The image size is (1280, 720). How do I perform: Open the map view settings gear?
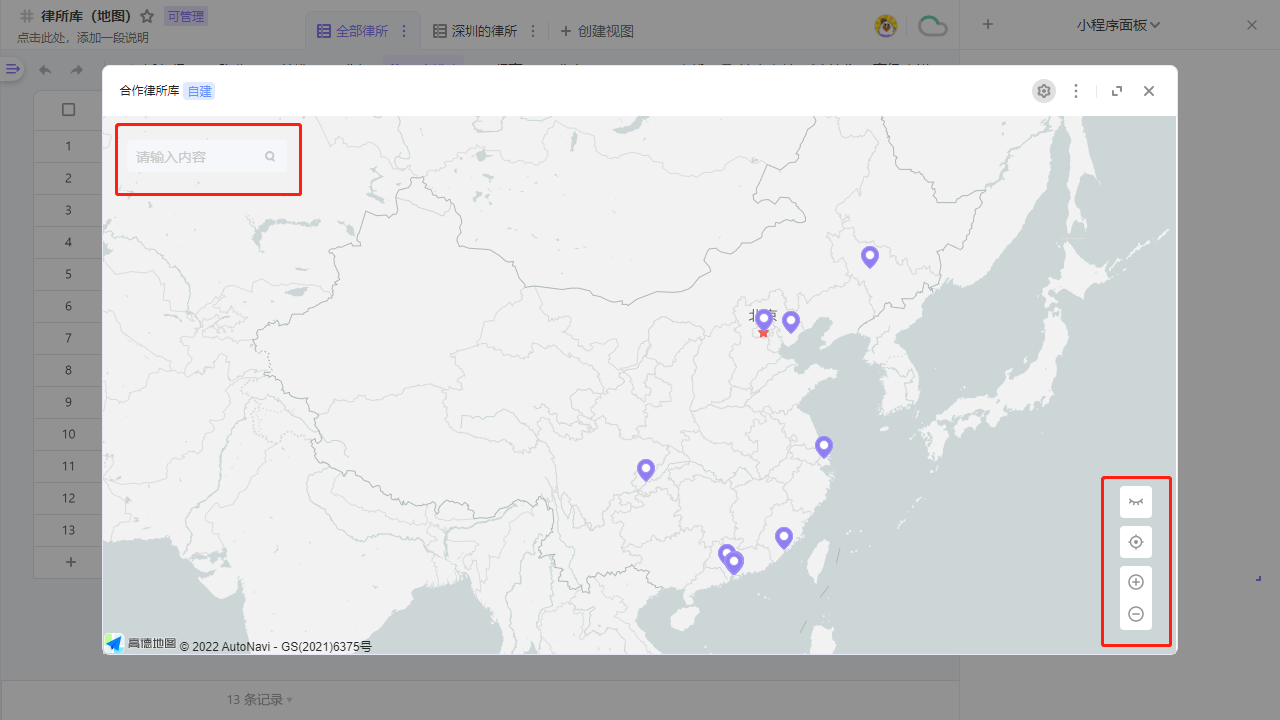point(1043,90)
